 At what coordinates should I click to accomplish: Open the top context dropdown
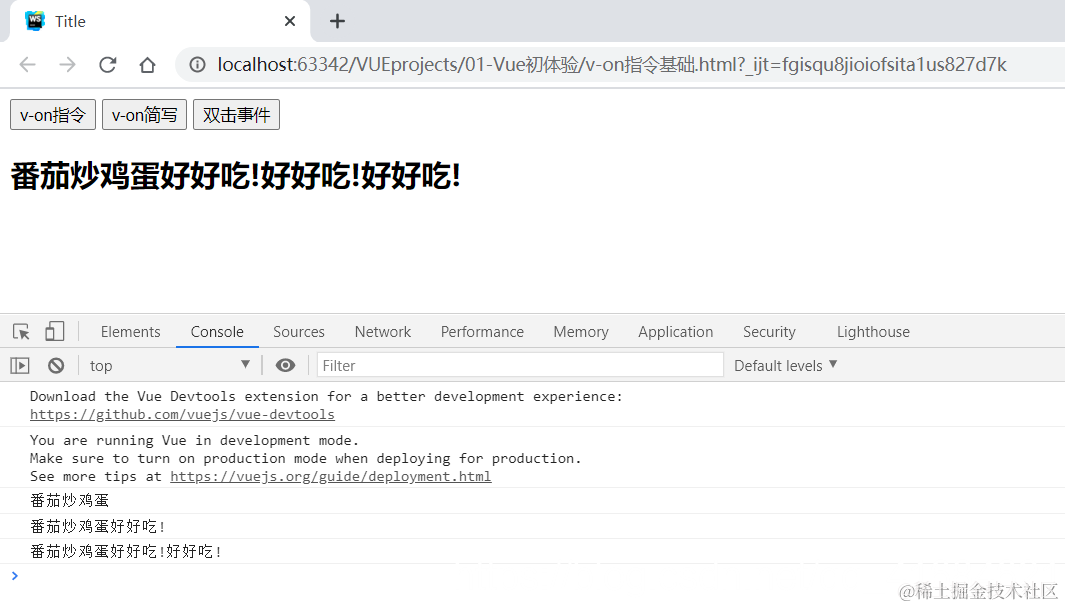[169, 365]
